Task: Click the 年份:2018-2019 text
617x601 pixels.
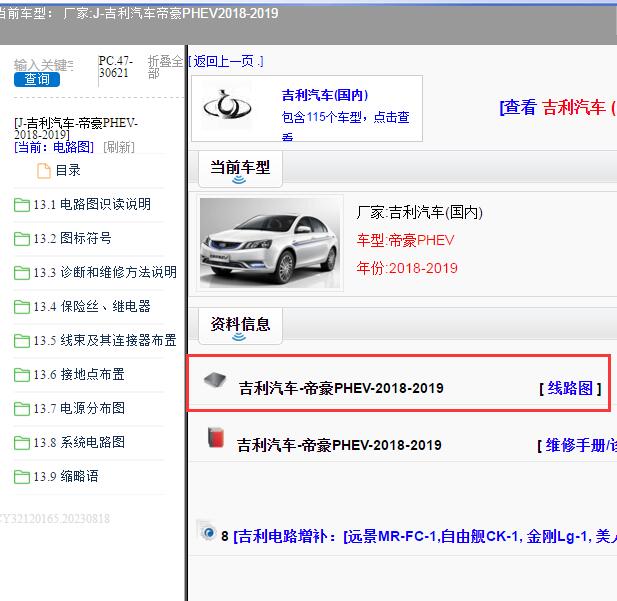Action: 407,268
